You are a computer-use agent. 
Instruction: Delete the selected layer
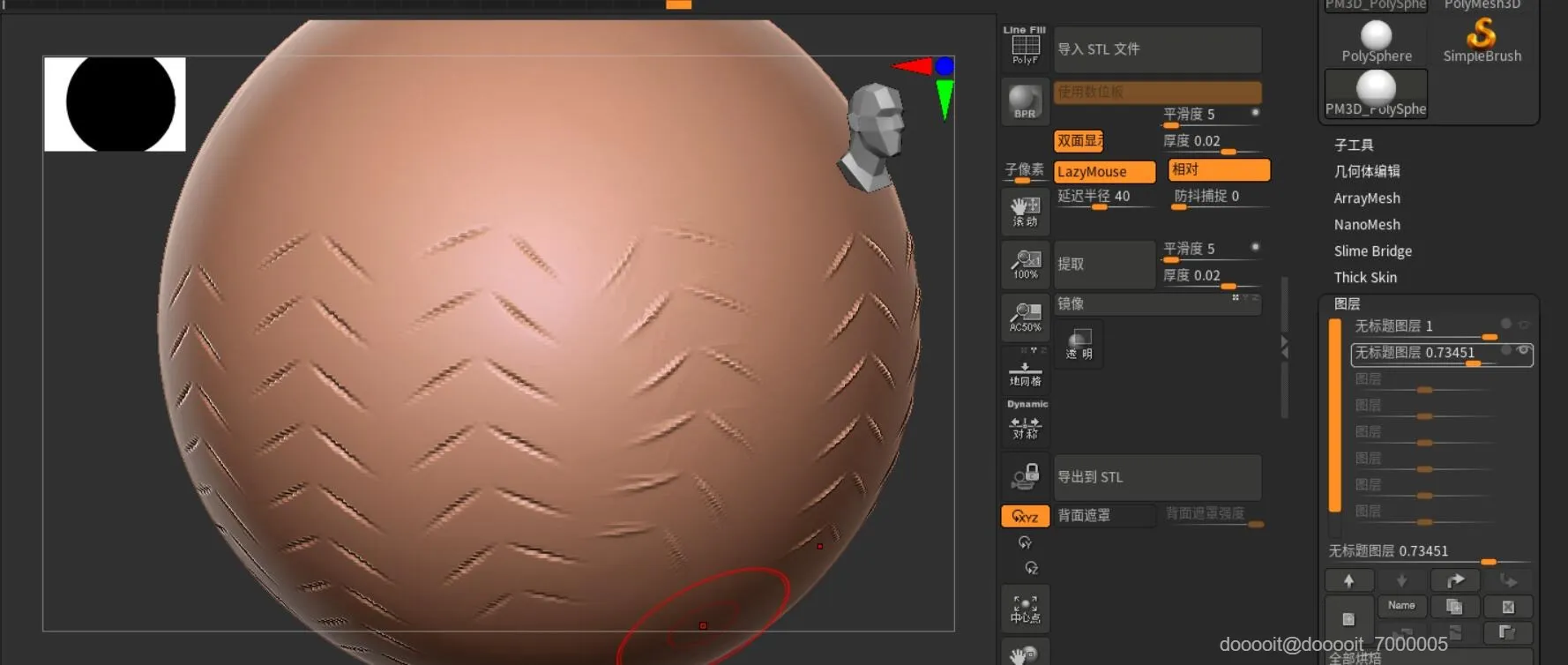coord(1508,607)
